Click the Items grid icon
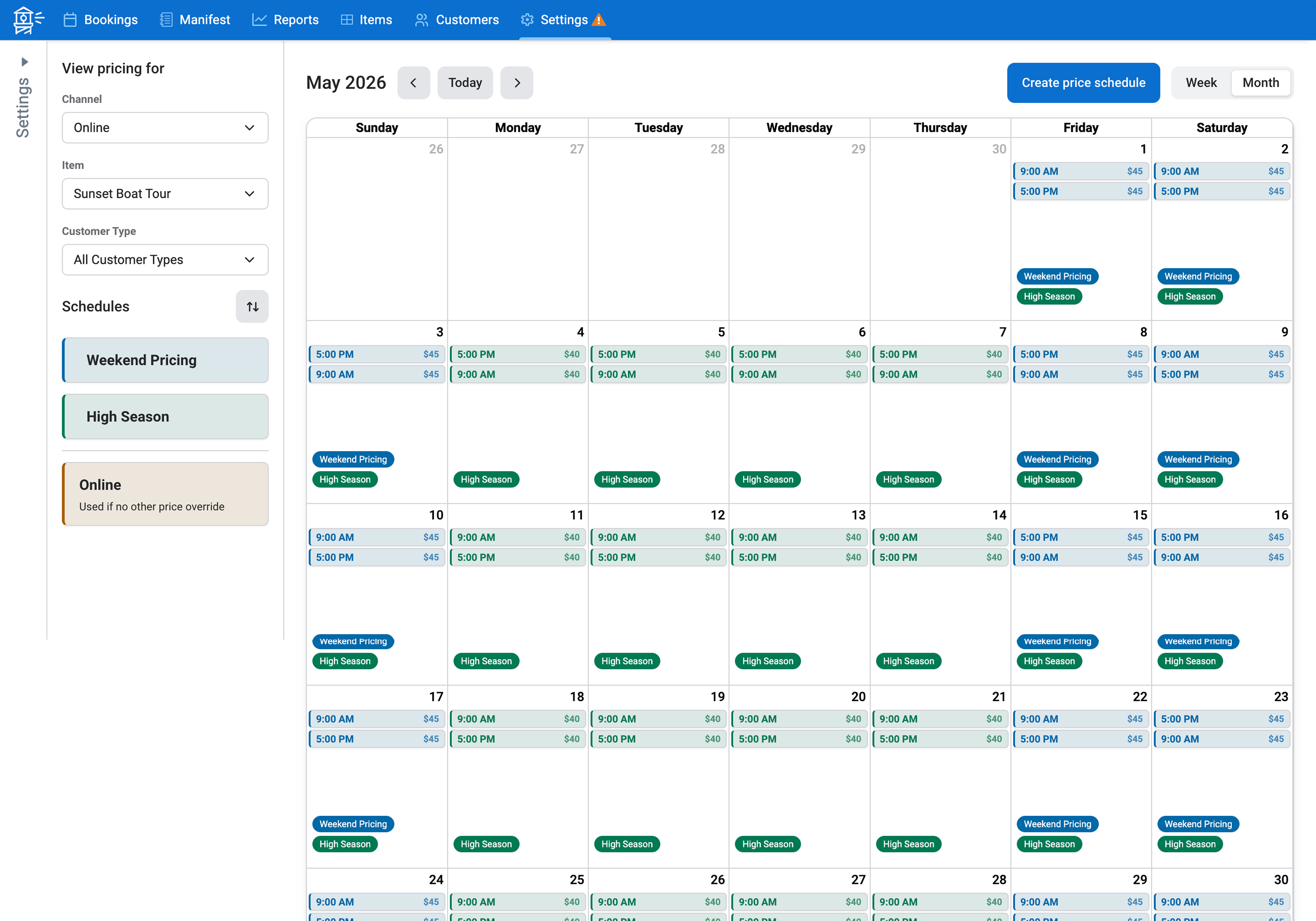The image size is (1316, 921). coord(347,20)
